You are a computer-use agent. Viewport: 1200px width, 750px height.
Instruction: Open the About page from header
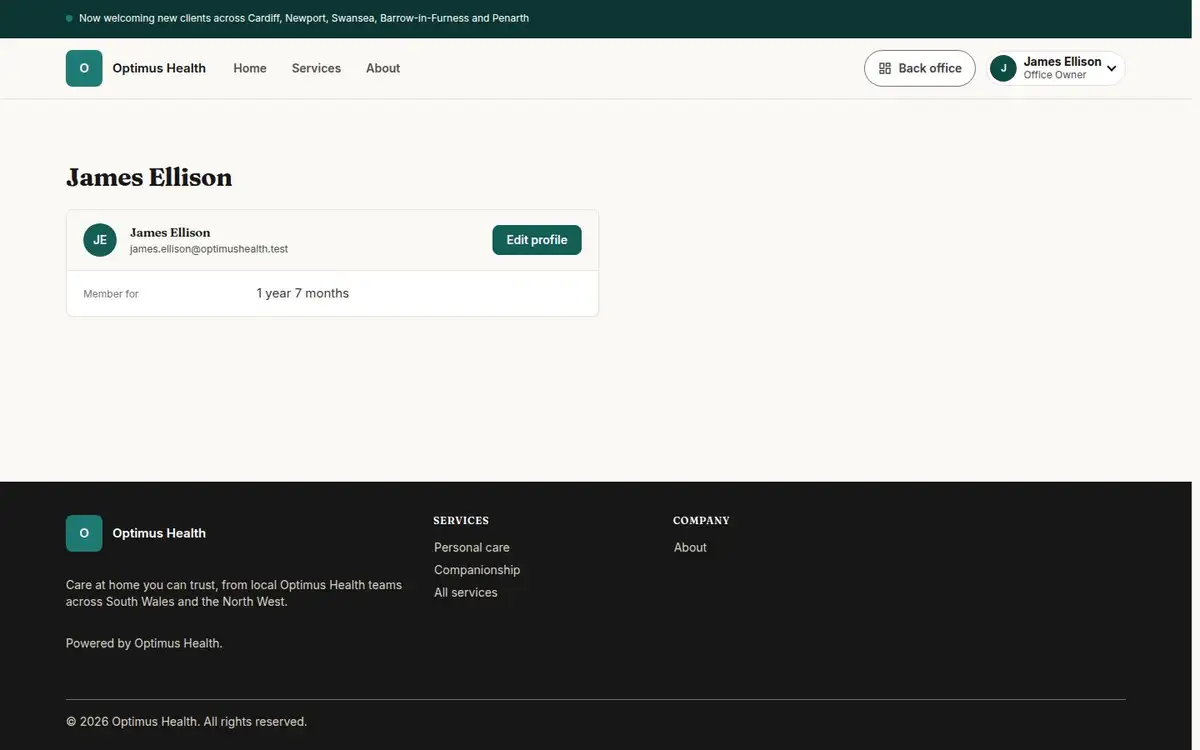point(383,68)
